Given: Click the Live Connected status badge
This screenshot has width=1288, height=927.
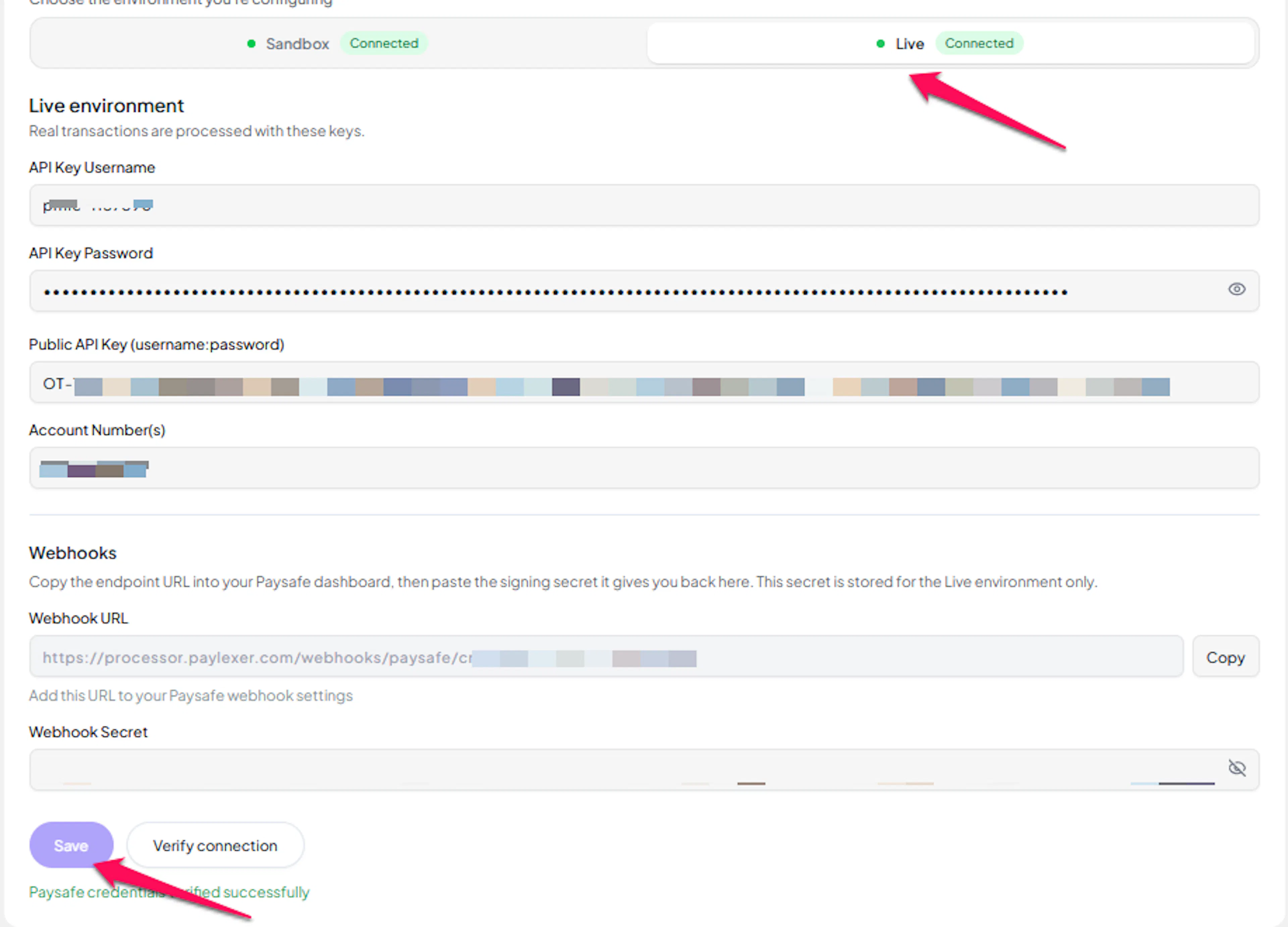Looking at the screenshot, I should [x=979, y=43].
